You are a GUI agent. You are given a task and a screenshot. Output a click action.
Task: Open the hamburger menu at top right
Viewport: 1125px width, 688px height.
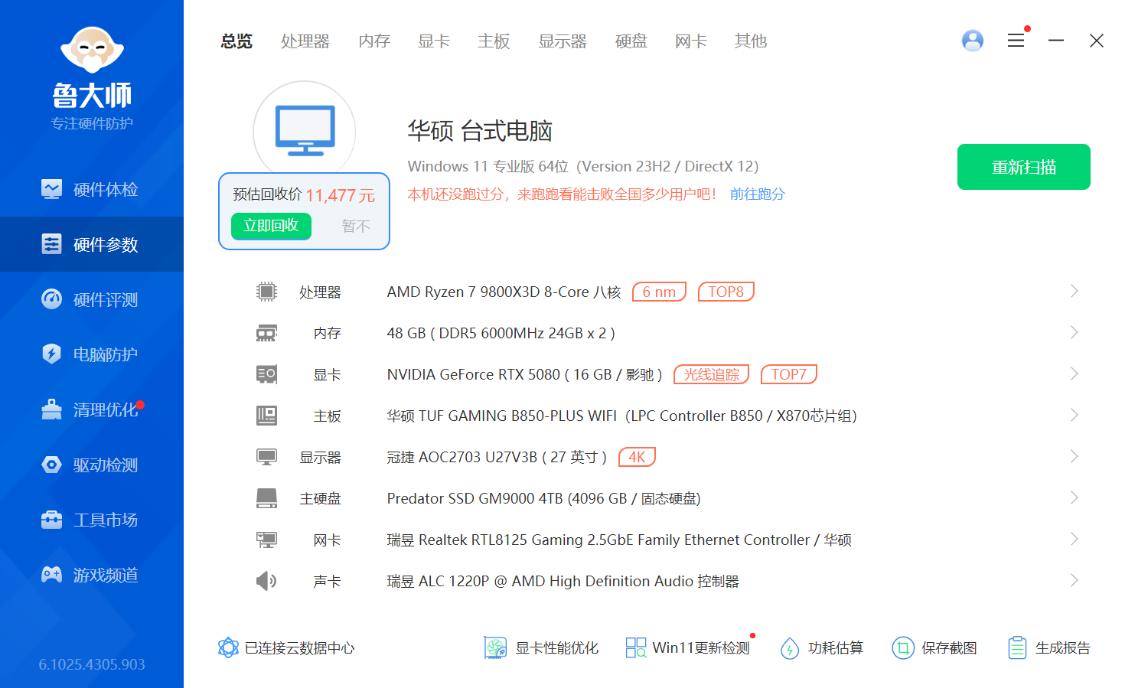(x=1016, y=40)
